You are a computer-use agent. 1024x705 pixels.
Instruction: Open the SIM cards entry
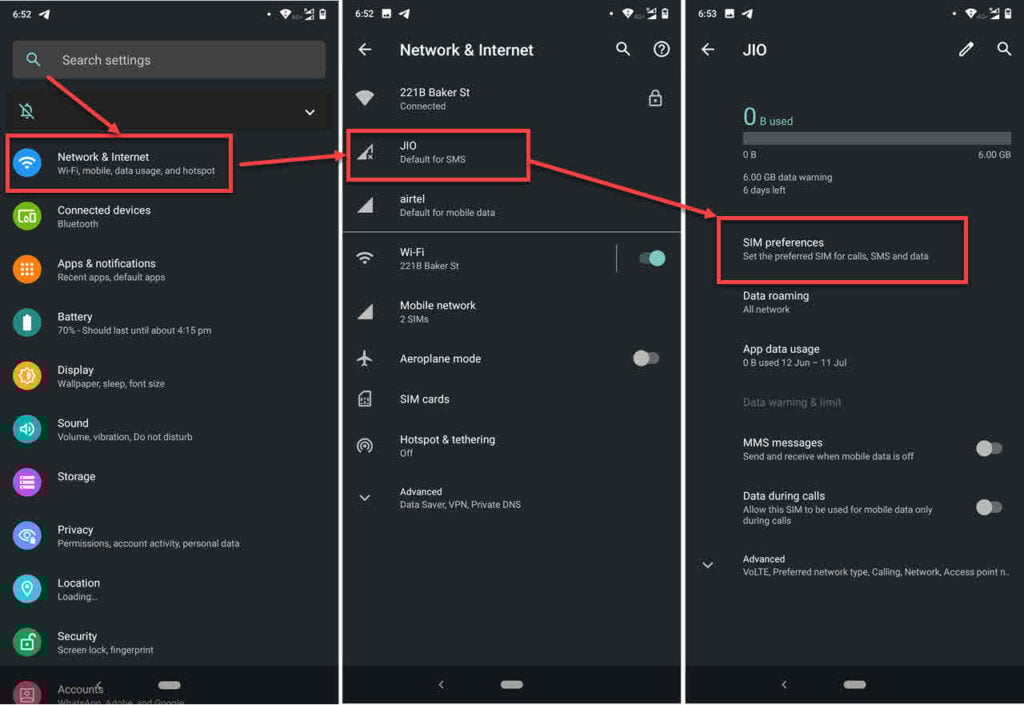(x=512, y=399)
